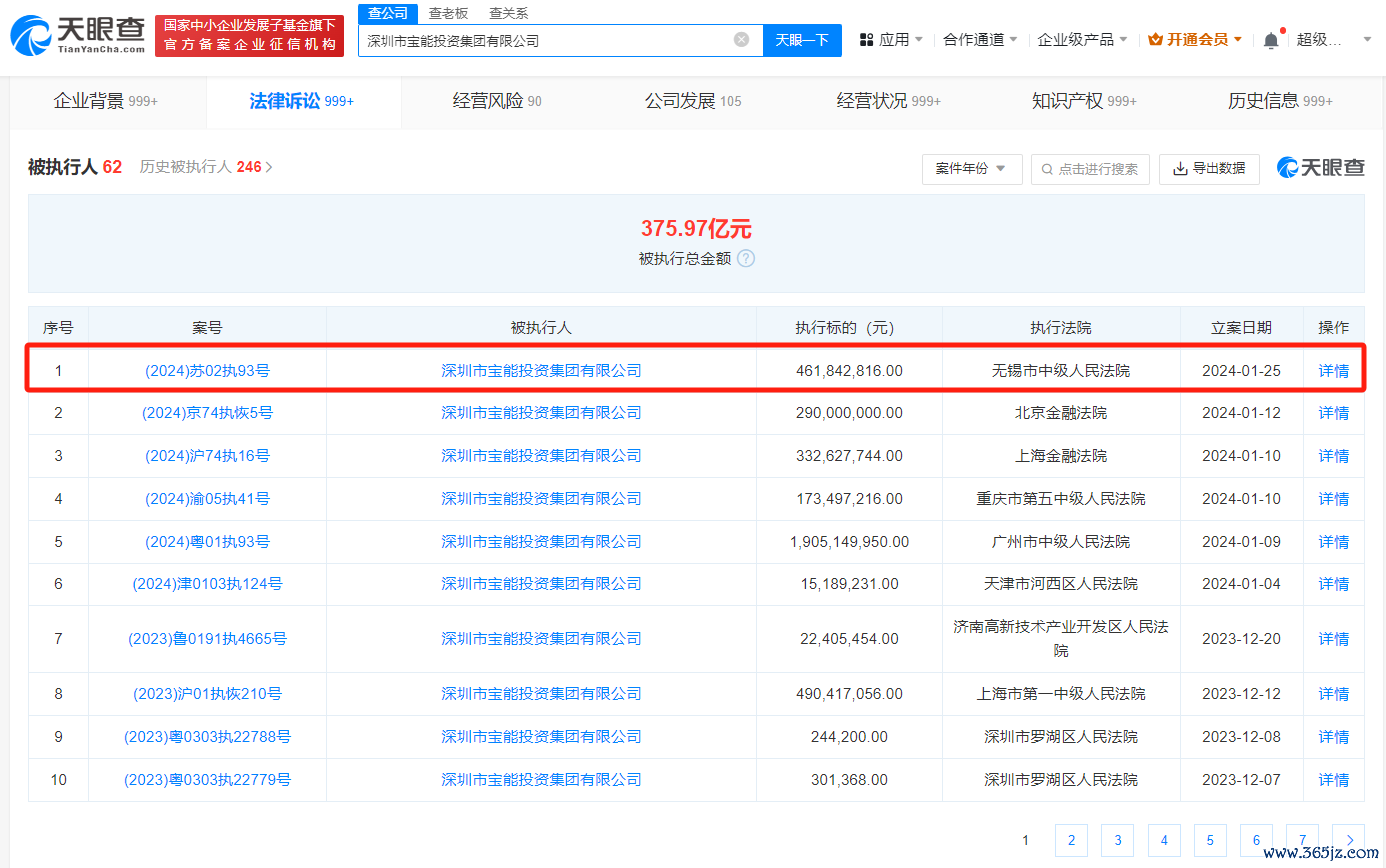Viewport: 1386px width, 868px height.
Task: Click the date cell 2024-01-04
Action: point(1241,584)
